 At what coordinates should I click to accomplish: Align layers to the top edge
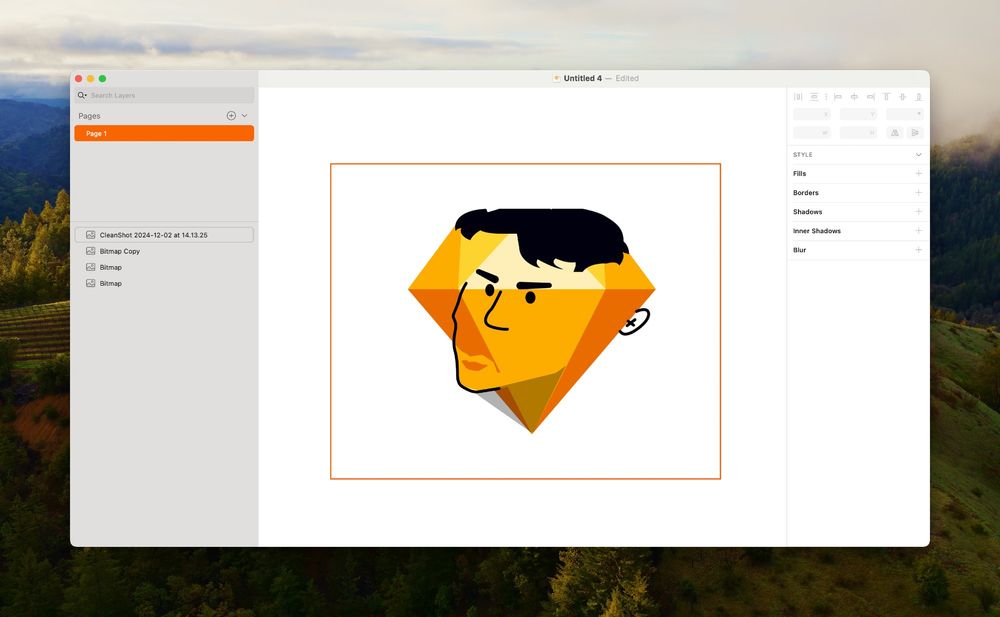click(886, 97)
